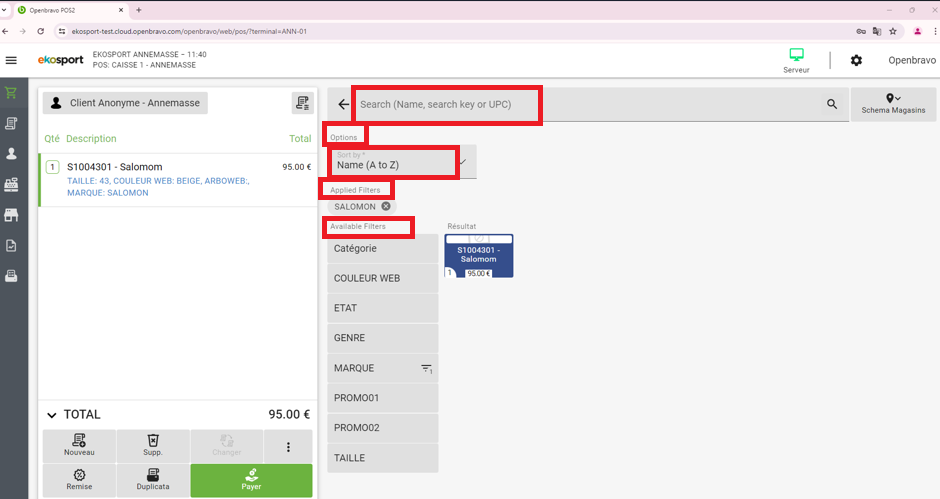Open the Schema Magasins store selector
This screenshot has width=940, height=499.
tap(893, 104)
